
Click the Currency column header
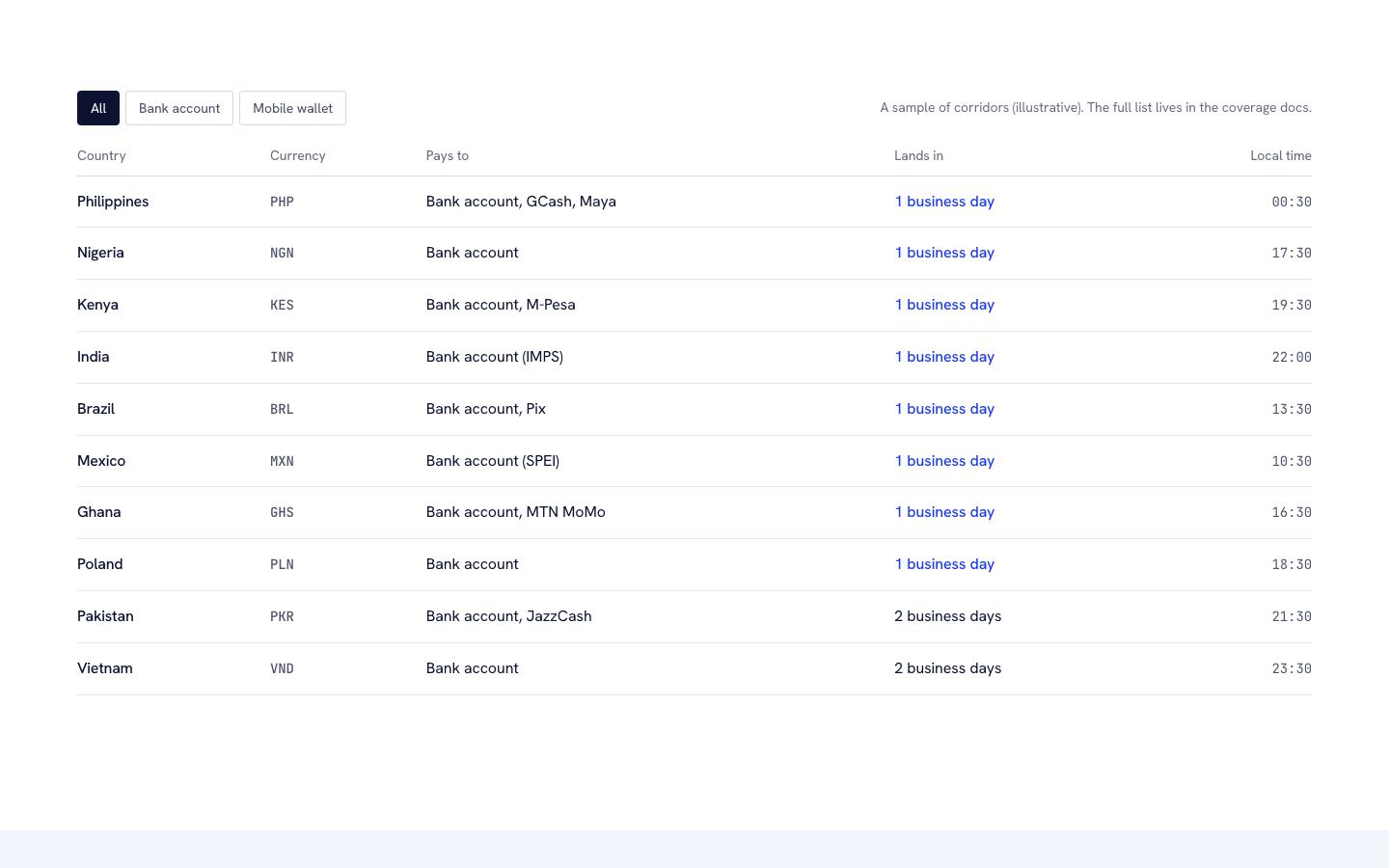pos(298,155)
